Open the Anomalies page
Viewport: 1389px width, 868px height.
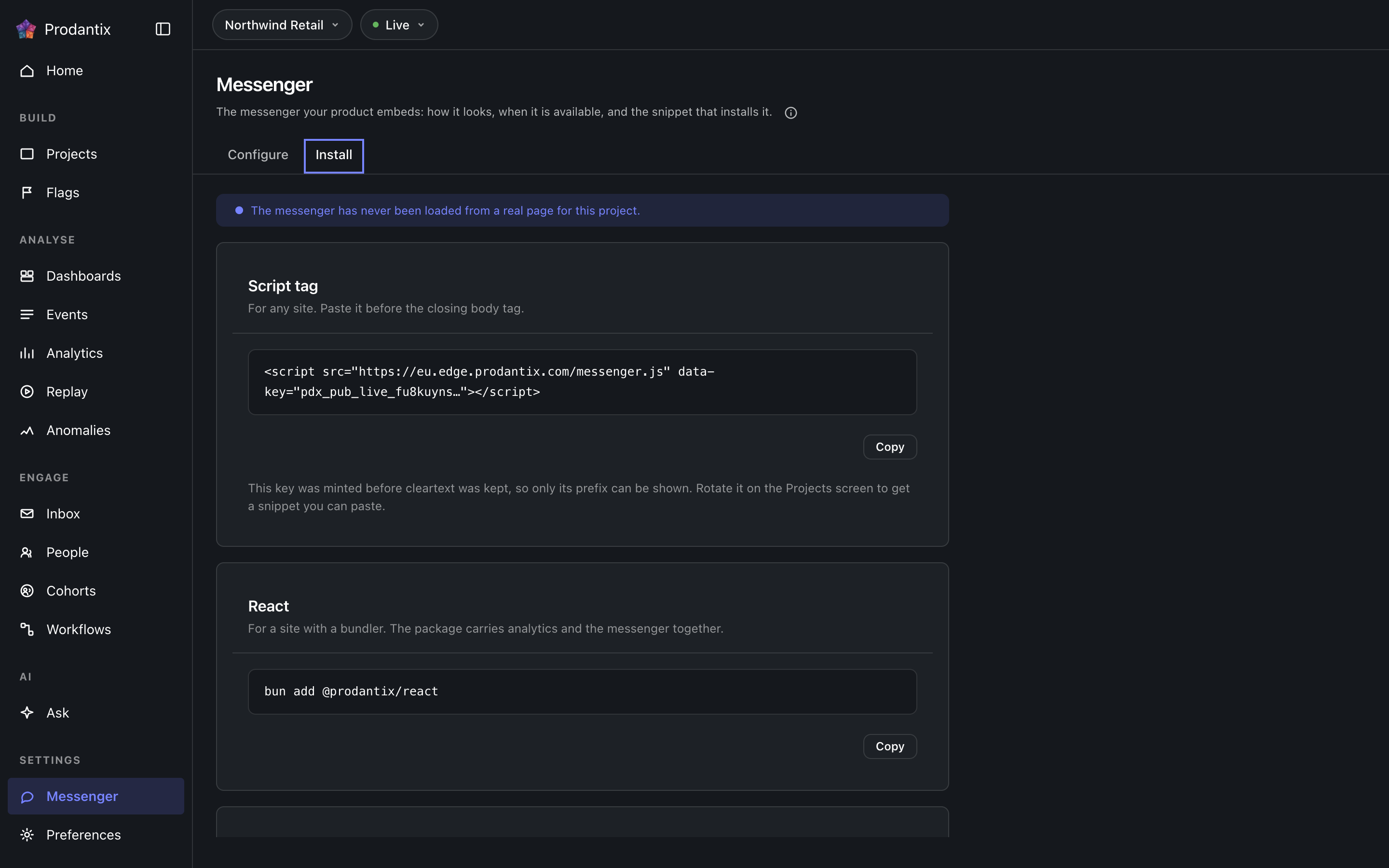pyautogui.click(x=96, y=430)
